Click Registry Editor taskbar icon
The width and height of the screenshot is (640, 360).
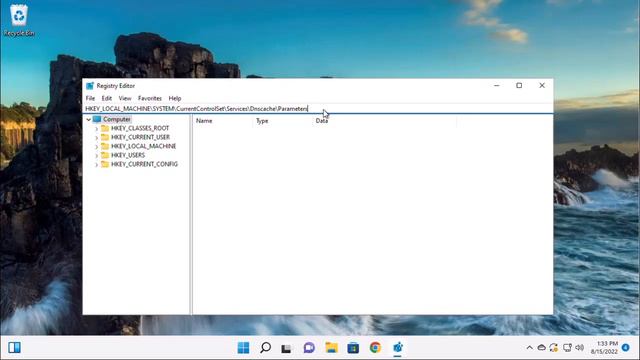(398, 348)
